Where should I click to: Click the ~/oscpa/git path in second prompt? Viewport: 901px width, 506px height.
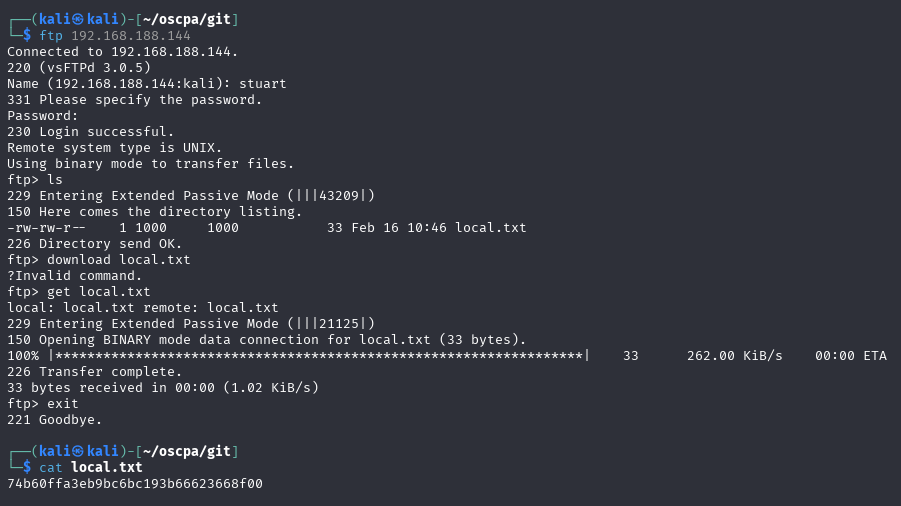point(187,451)
